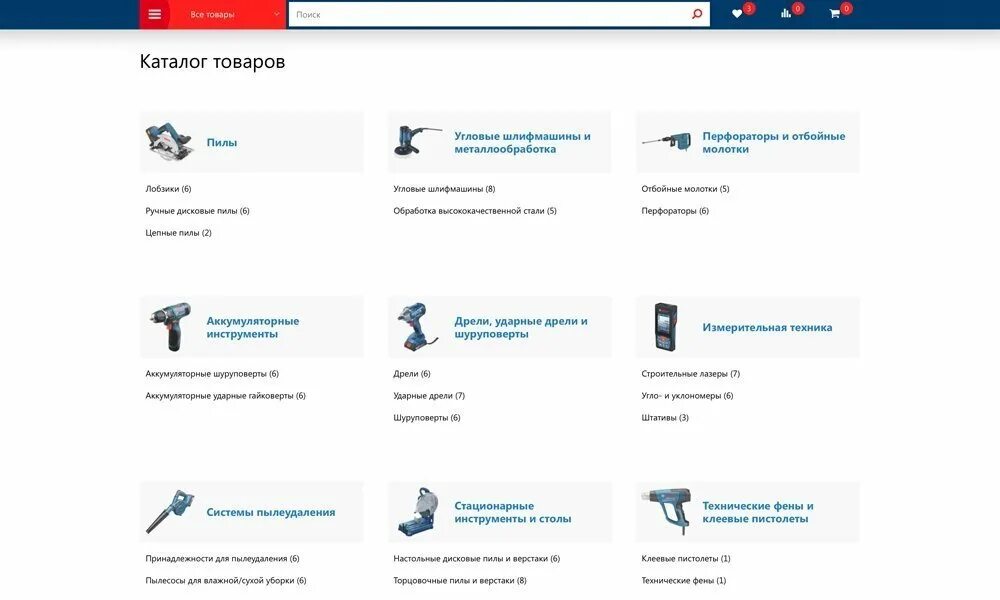This screenshot has width=1000, height=600.
Task: Open the Лобзики (6) subcategory
Action: click(x=168, y=189)
